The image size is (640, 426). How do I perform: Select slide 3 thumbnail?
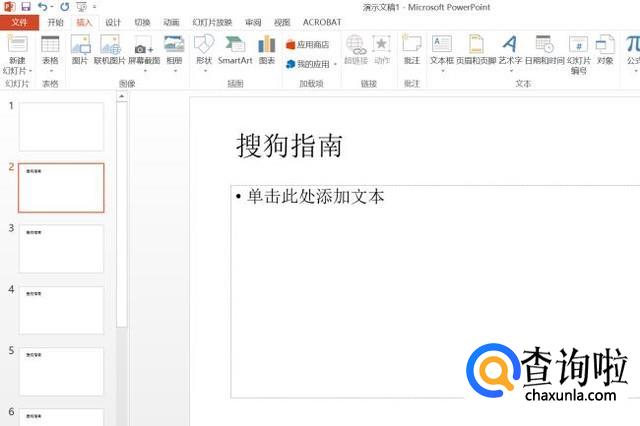coord(61,249)
